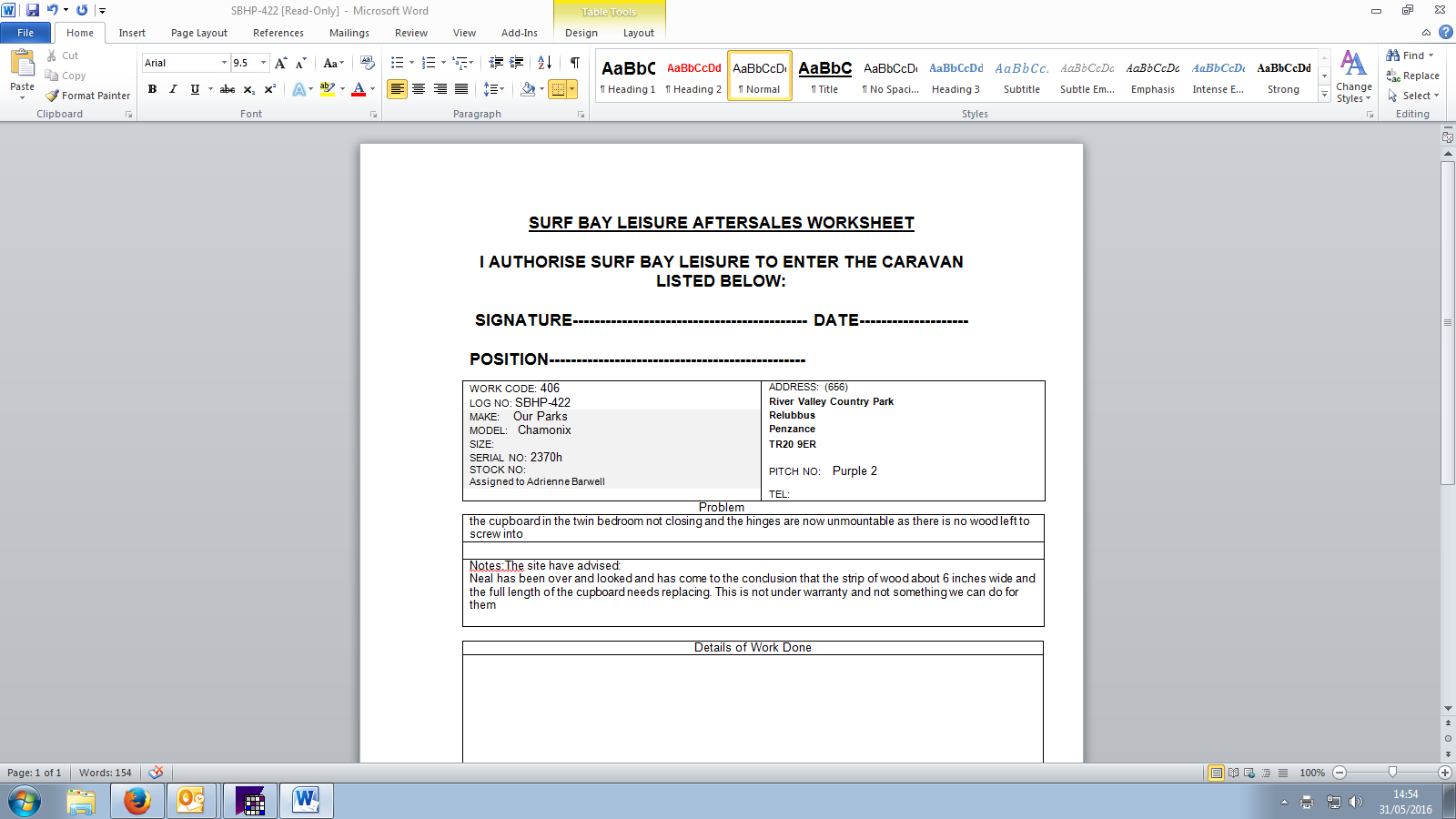Open the font color dropdown arrow
1456x819 pixels.
(372, 89)
